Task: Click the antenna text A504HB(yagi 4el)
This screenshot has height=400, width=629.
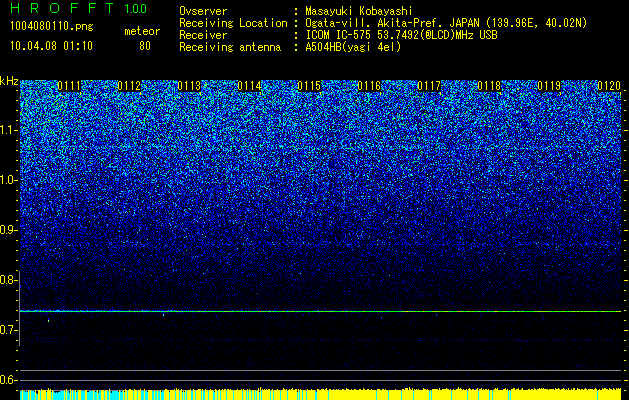Action: [x=353, y=47]
